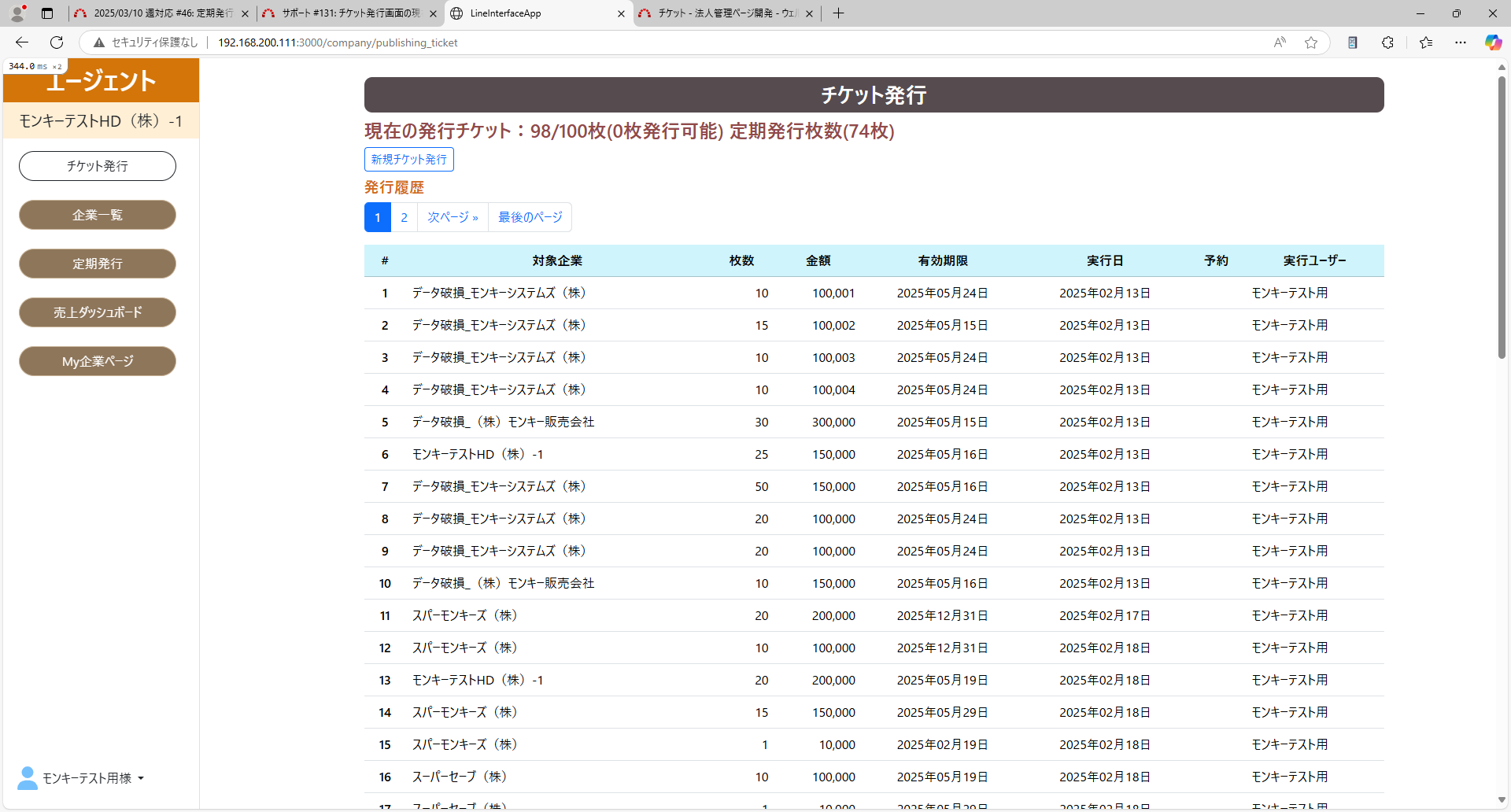
Task: Click the not-secure warning icon
Action: [x=99, y=42]
